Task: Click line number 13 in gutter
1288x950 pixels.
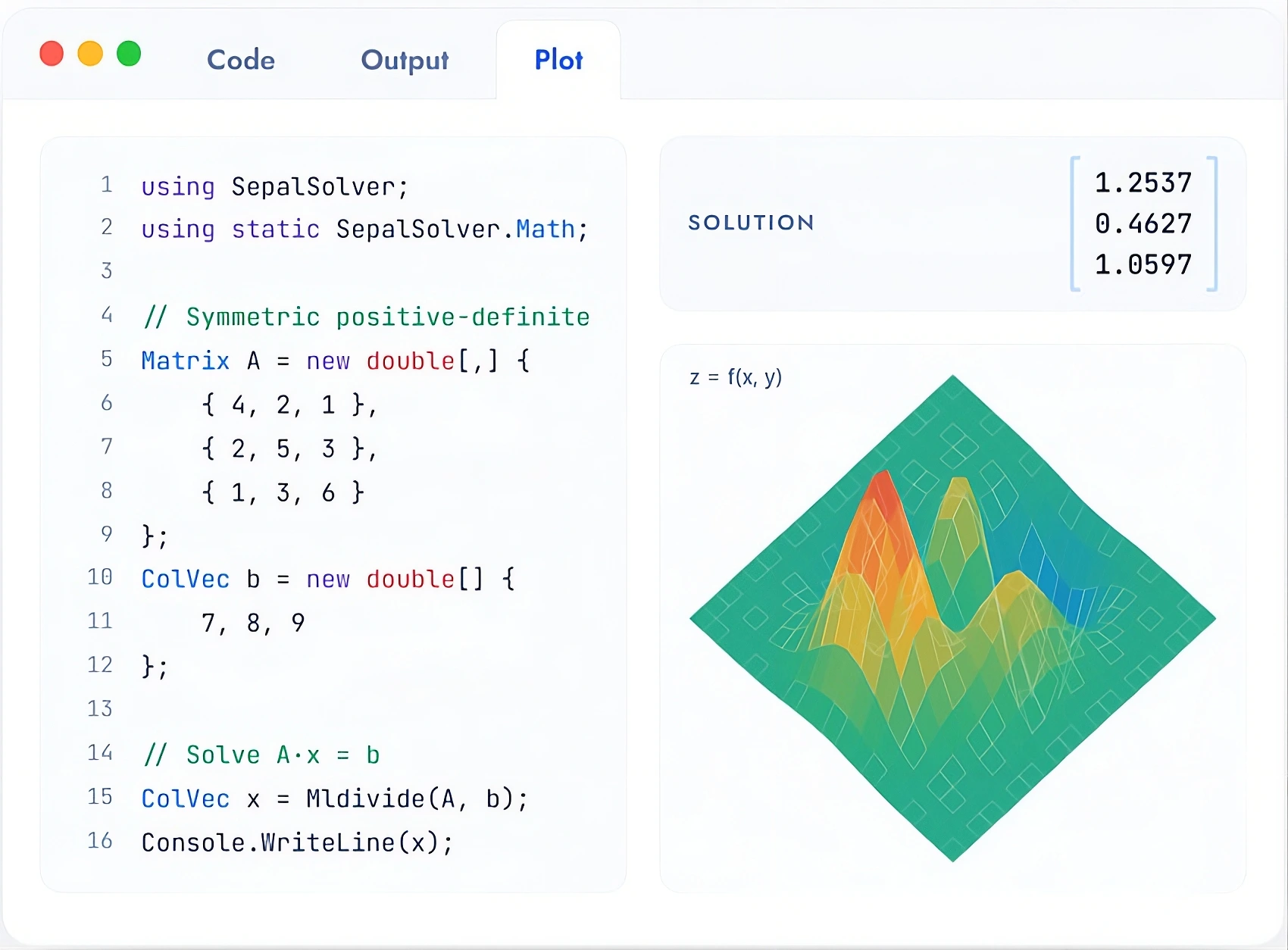Action: click(x=100, y=708)
